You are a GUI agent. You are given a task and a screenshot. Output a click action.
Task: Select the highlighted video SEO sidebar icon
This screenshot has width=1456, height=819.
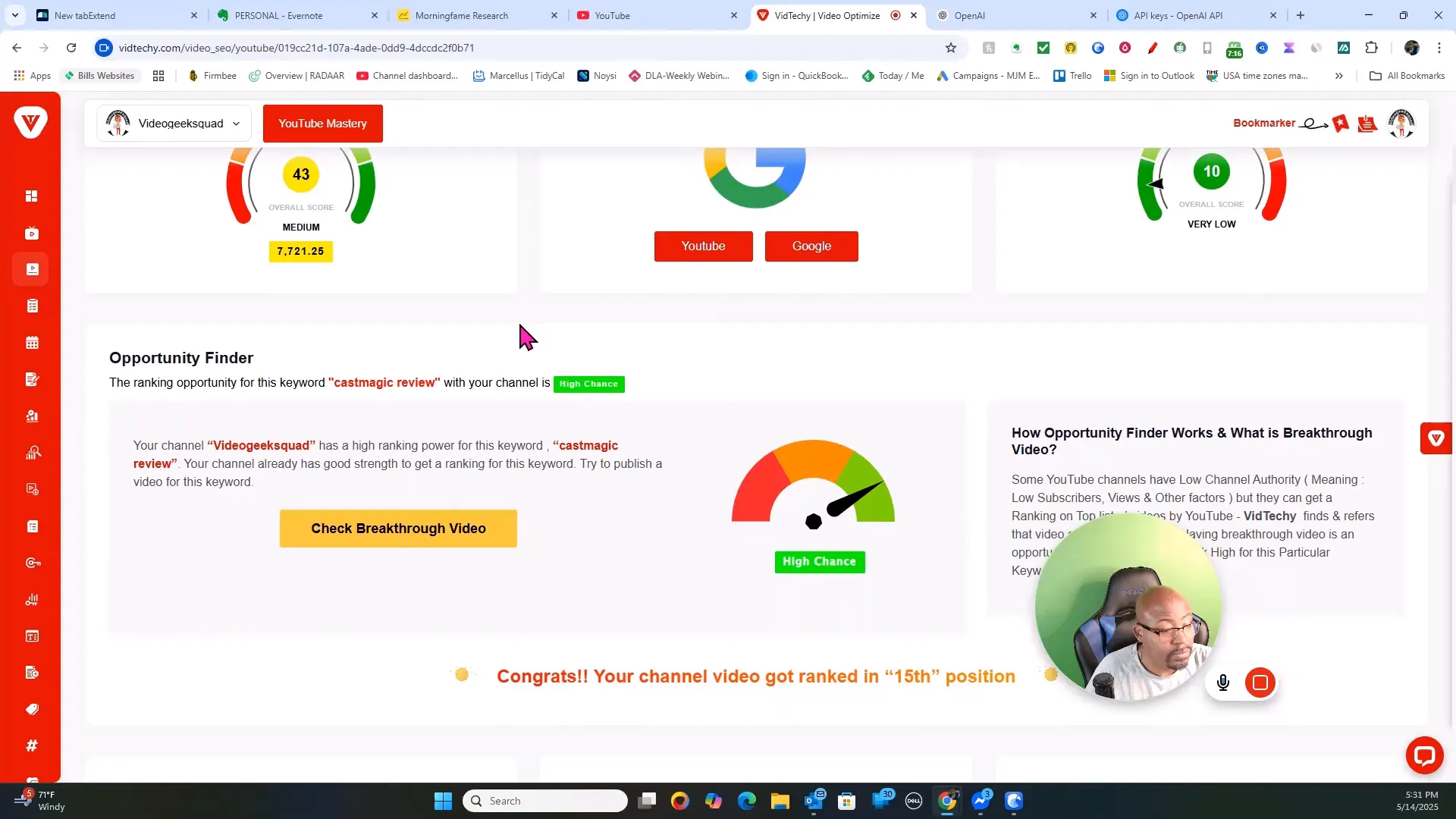coord(32,269)
